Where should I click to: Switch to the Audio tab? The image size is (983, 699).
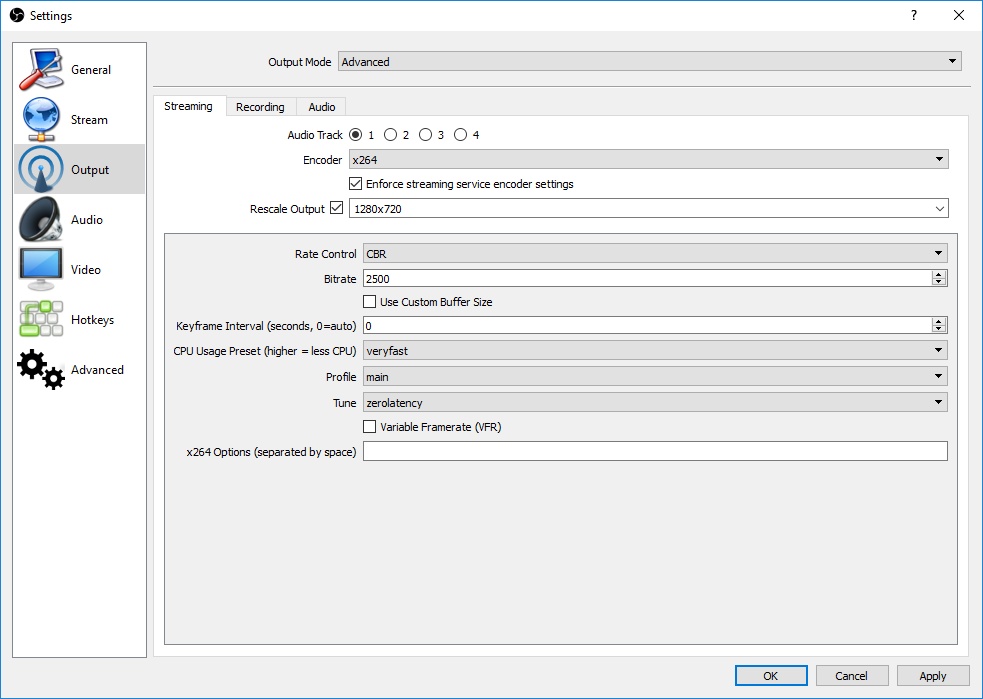tap(322, 107)
